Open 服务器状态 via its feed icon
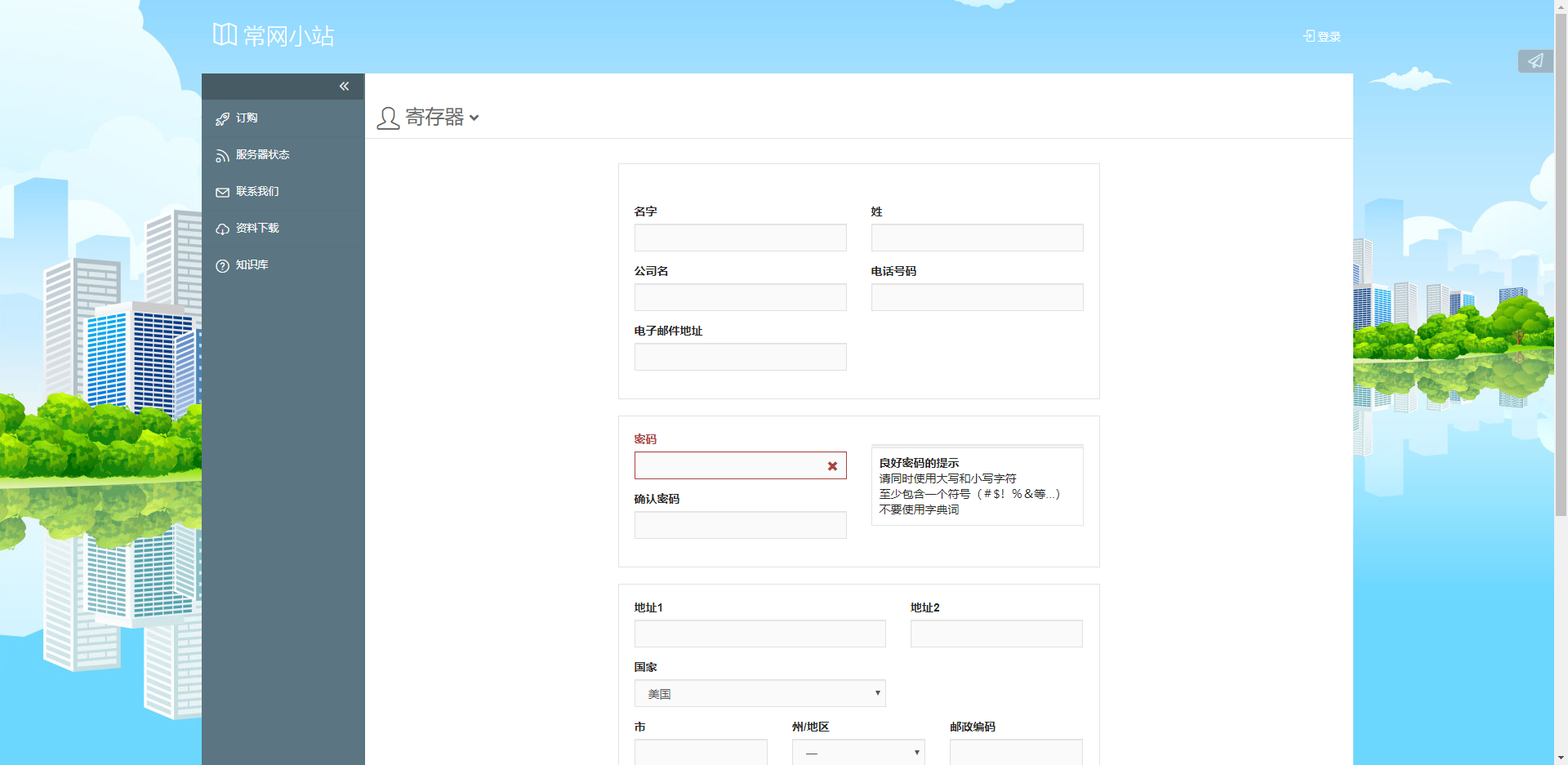This screenshot has height=765, width=1568. [221, 155]
